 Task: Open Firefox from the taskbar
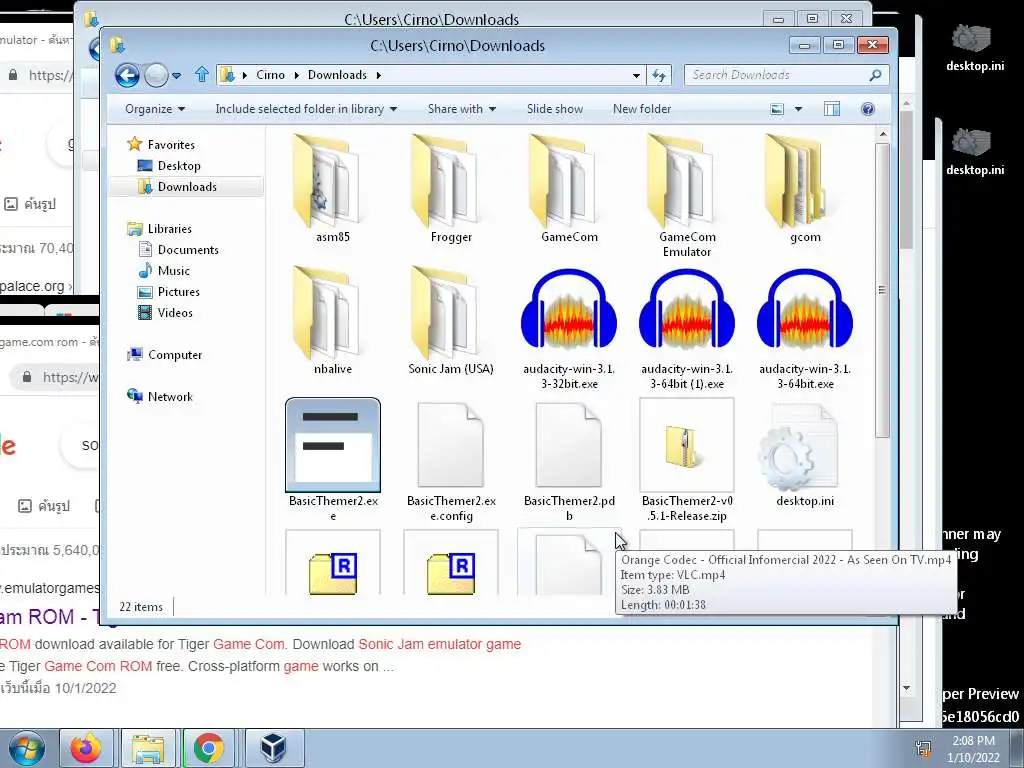pyautogui.click(x=86, y=748)
